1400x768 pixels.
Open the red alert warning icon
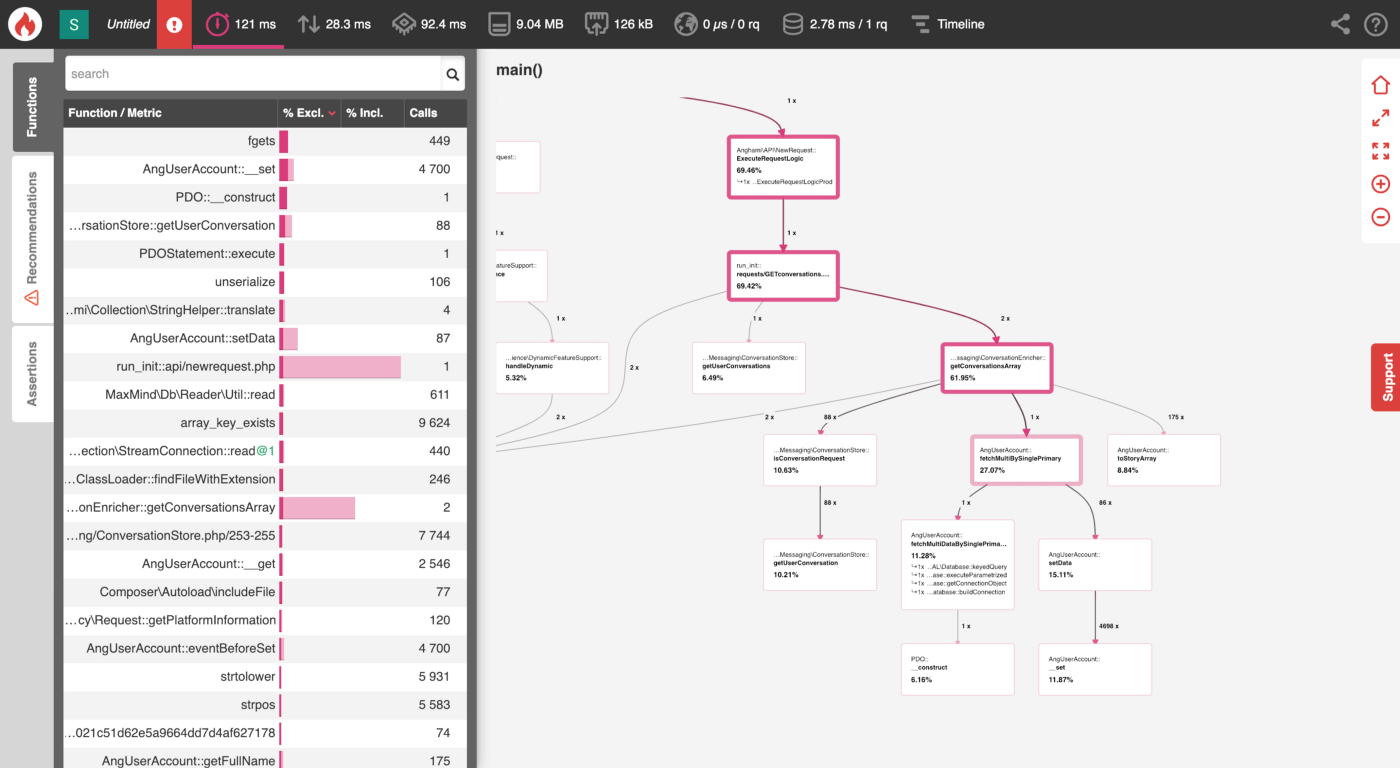[x=174, y=24]
